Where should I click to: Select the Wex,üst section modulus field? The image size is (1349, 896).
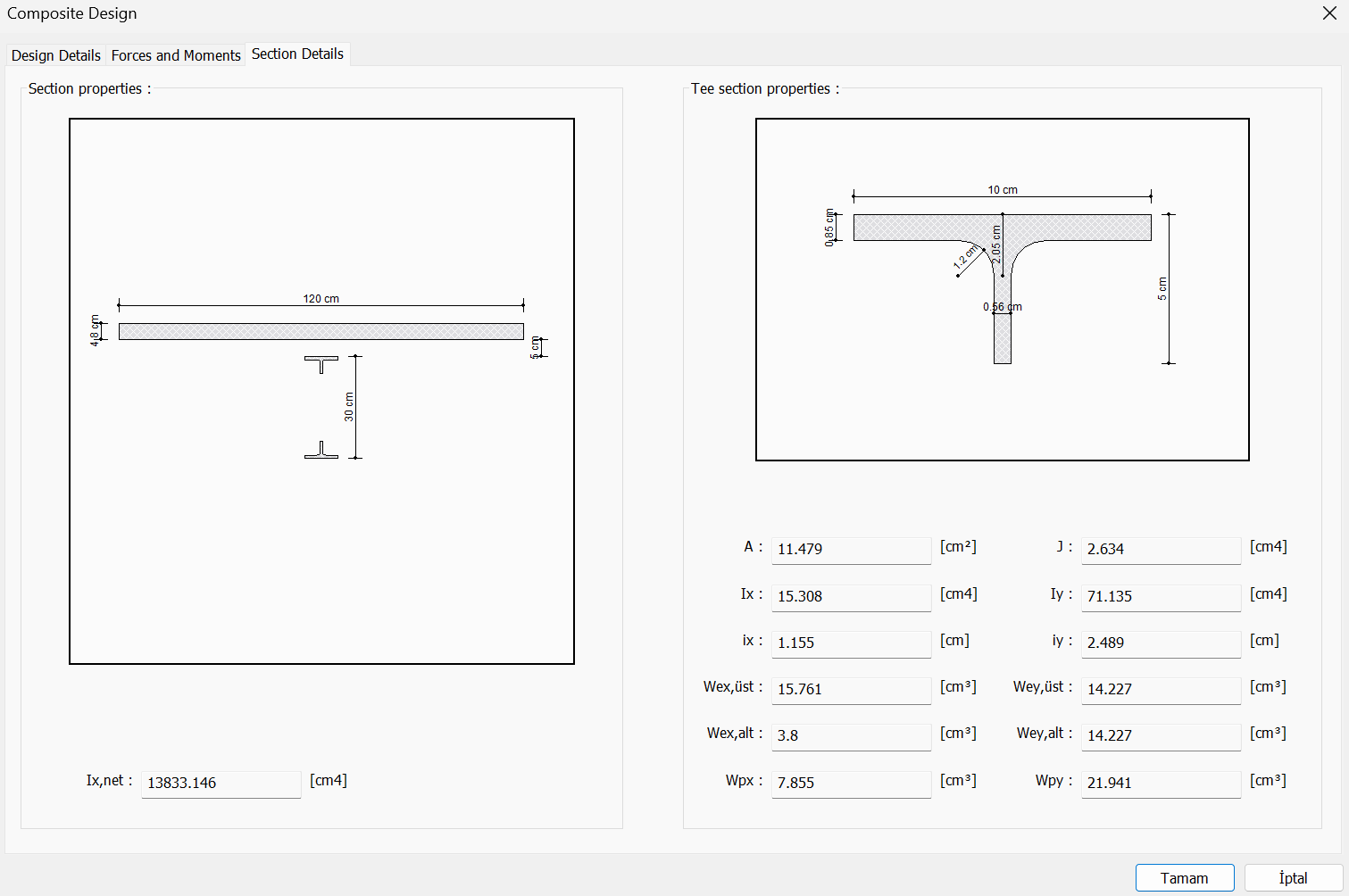click(850, 690)
